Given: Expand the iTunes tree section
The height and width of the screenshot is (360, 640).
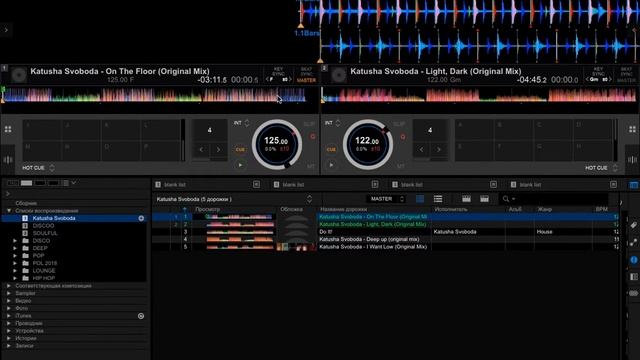Looking at the screenshot, I should click(x=9, y=316).
